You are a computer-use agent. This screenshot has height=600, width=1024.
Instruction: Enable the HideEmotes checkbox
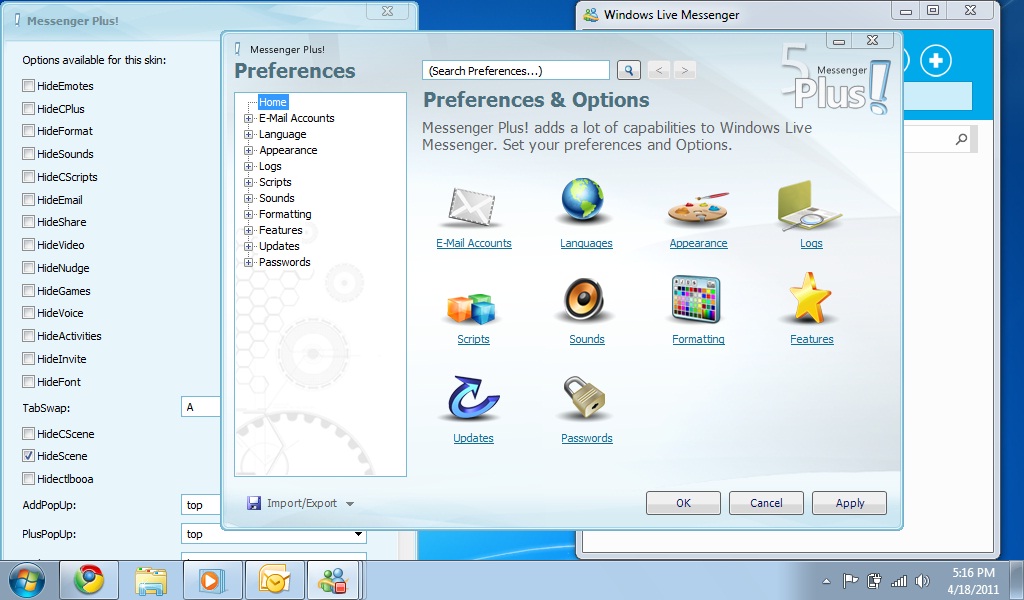point(28,86)
